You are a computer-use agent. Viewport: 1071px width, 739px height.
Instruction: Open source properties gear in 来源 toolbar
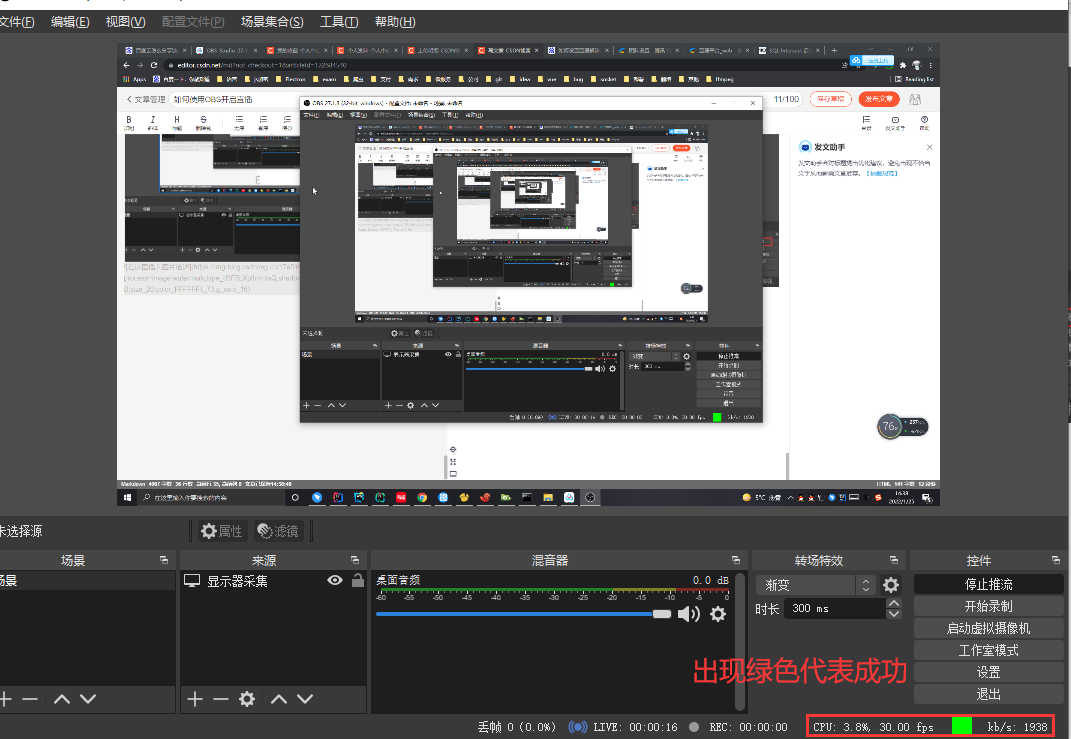coord(247,699)
